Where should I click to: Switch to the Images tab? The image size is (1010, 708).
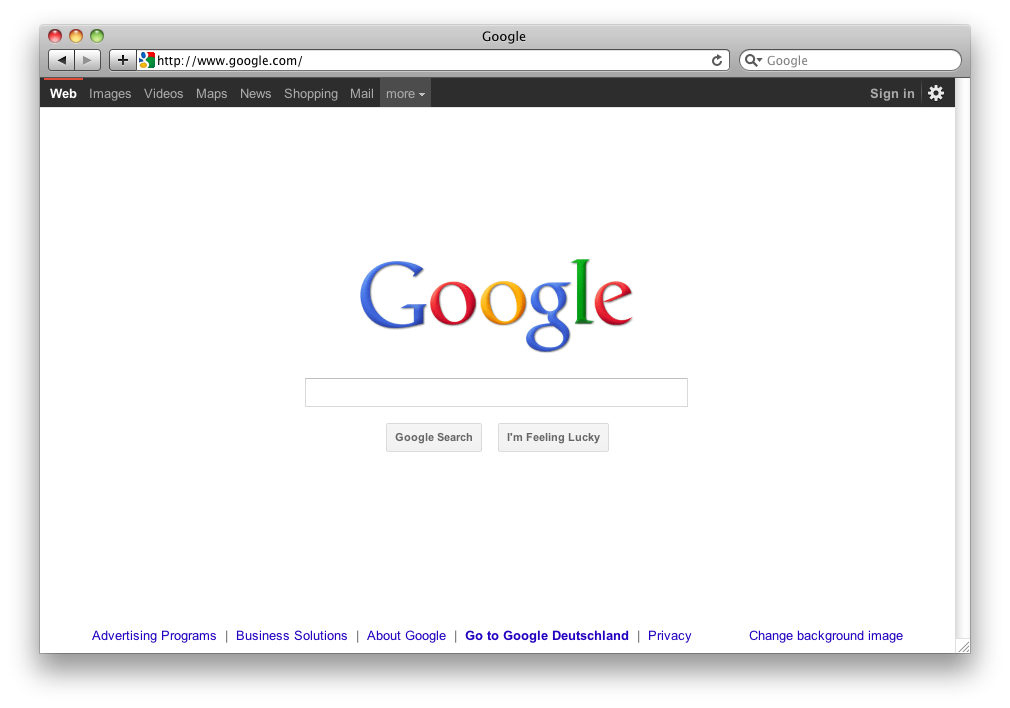click(110, 94)
